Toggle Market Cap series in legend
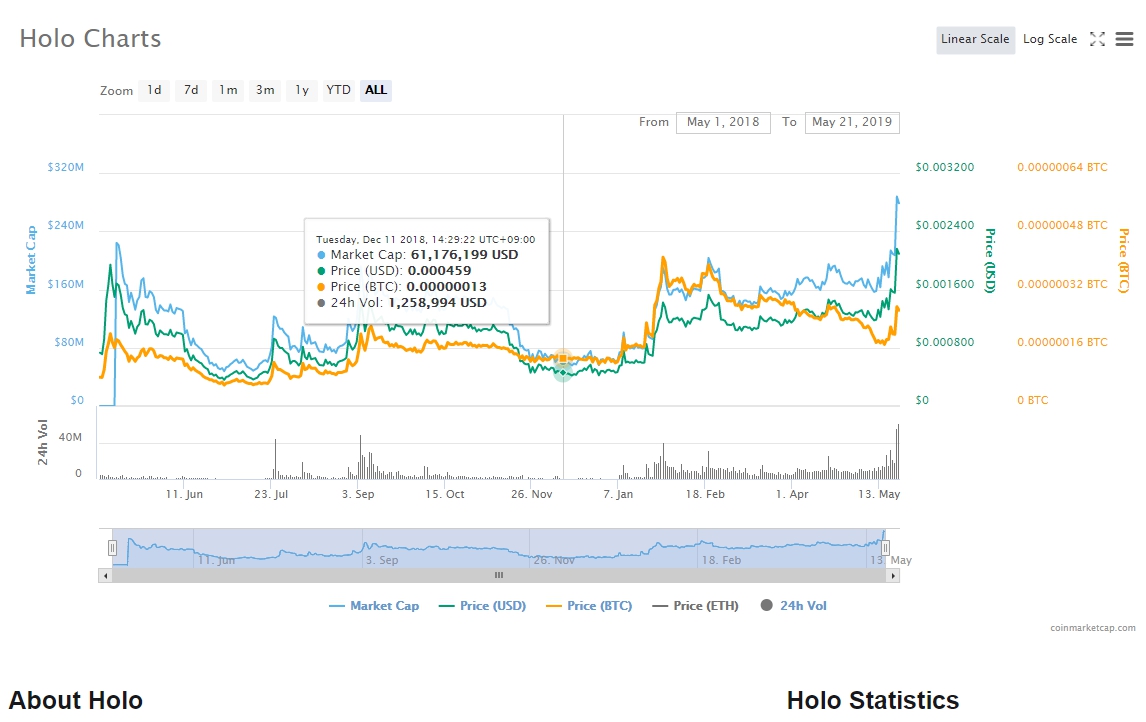Screen dimensions: 1146x722 coord(374,606)
